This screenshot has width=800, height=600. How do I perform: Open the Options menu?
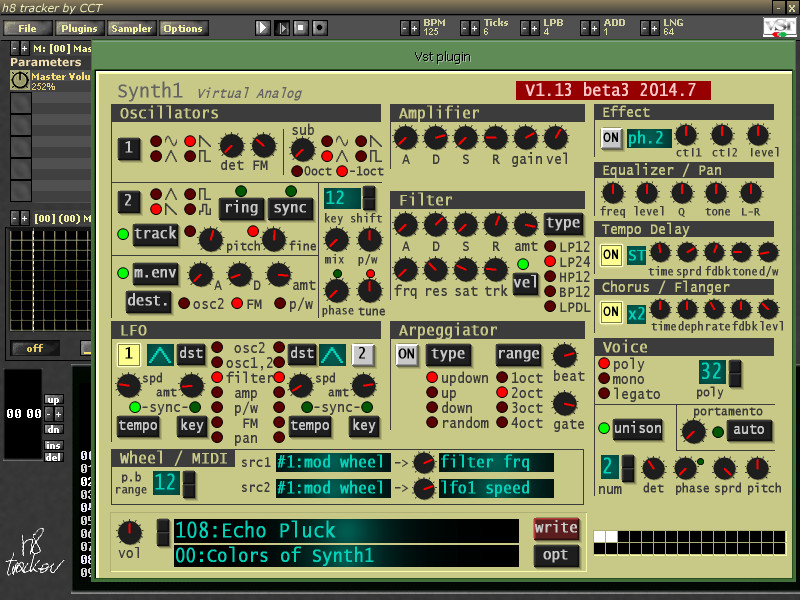[x=183, y=29]
